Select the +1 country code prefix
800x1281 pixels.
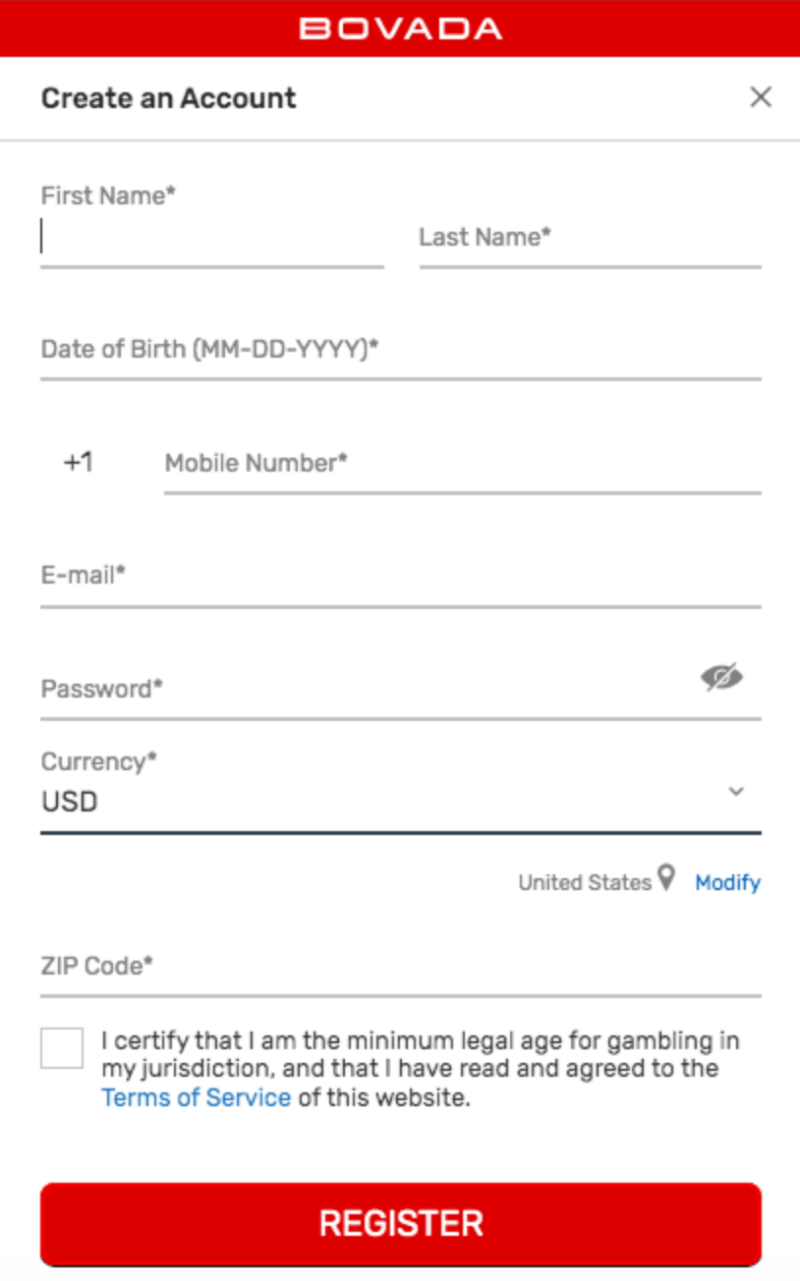click(78, 462)
